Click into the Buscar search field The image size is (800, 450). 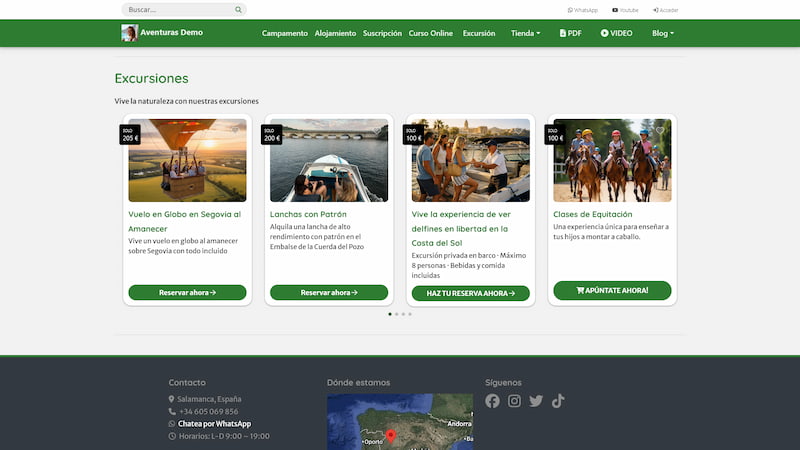click(x=180, y=10)
